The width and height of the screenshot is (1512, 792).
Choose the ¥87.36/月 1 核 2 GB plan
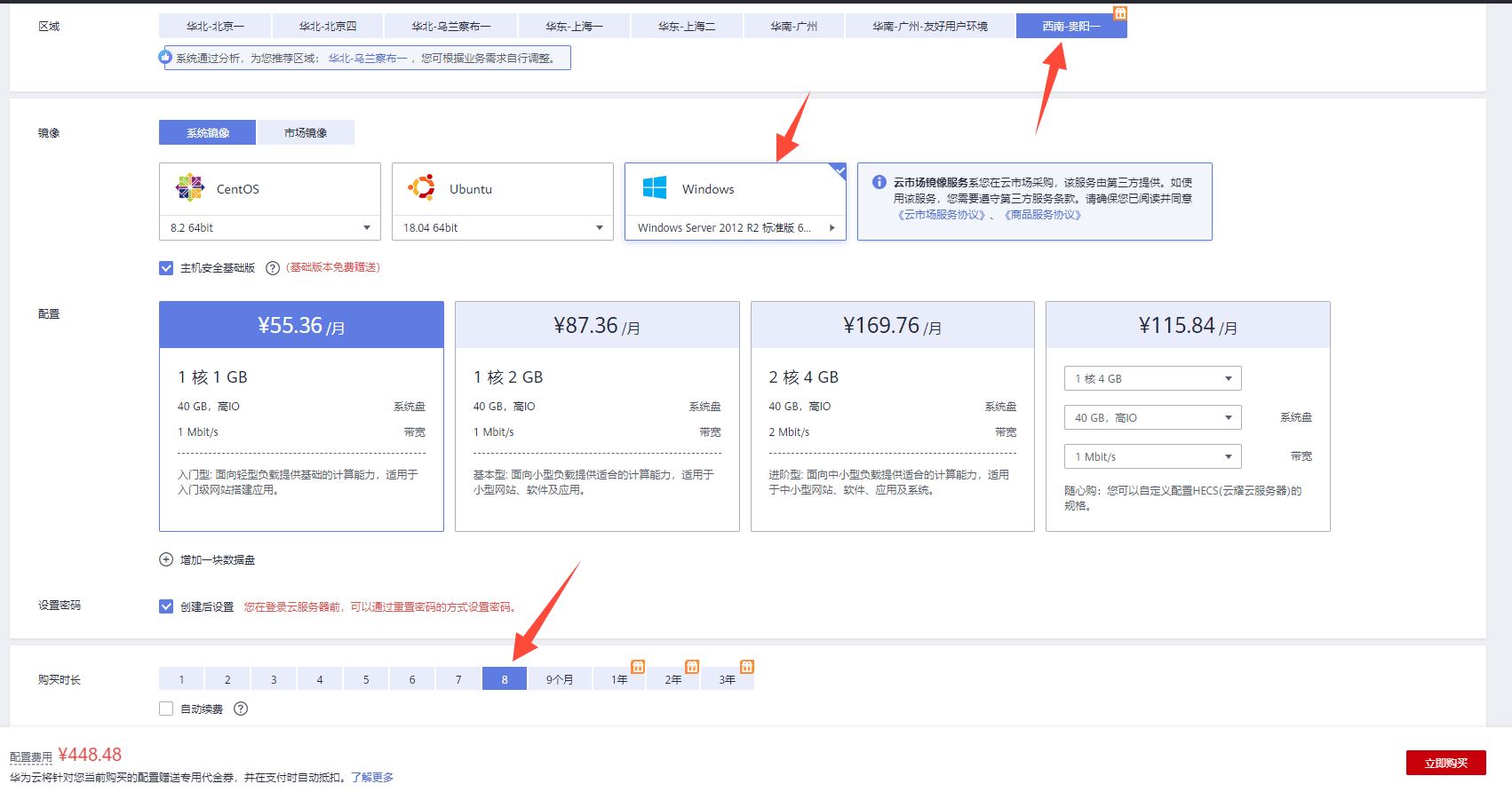click(597, 416)
